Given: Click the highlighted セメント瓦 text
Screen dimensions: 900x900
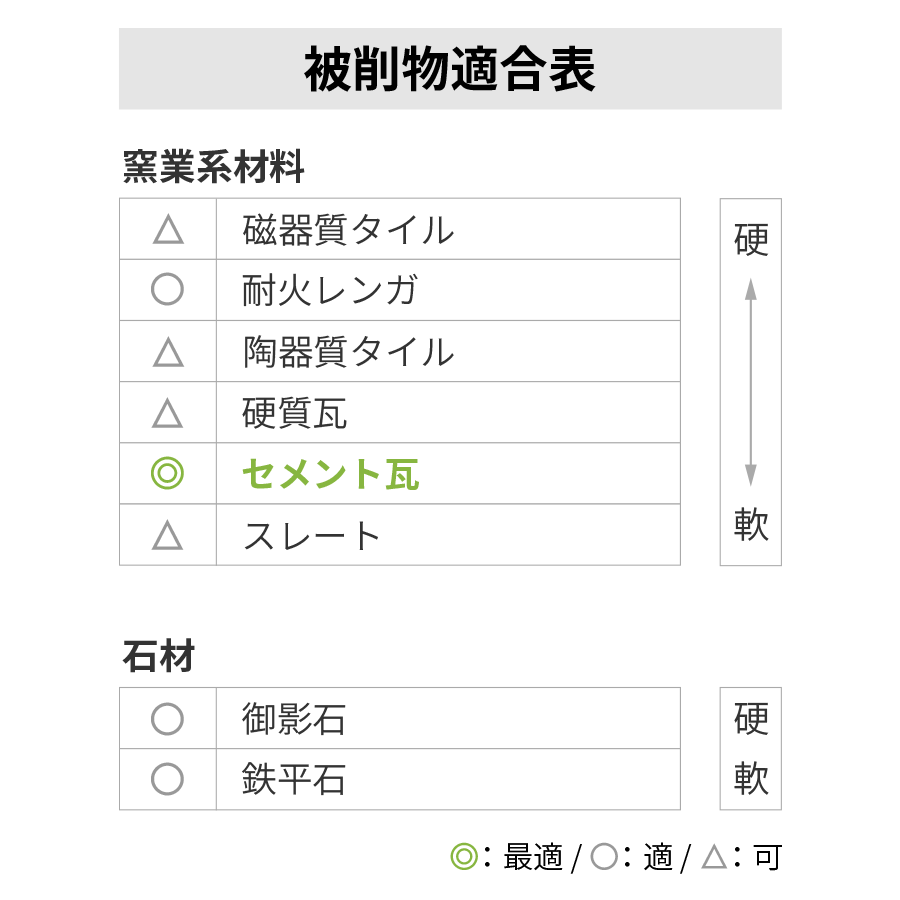Looking at the screenshot, I should click(x=331, y=474).
